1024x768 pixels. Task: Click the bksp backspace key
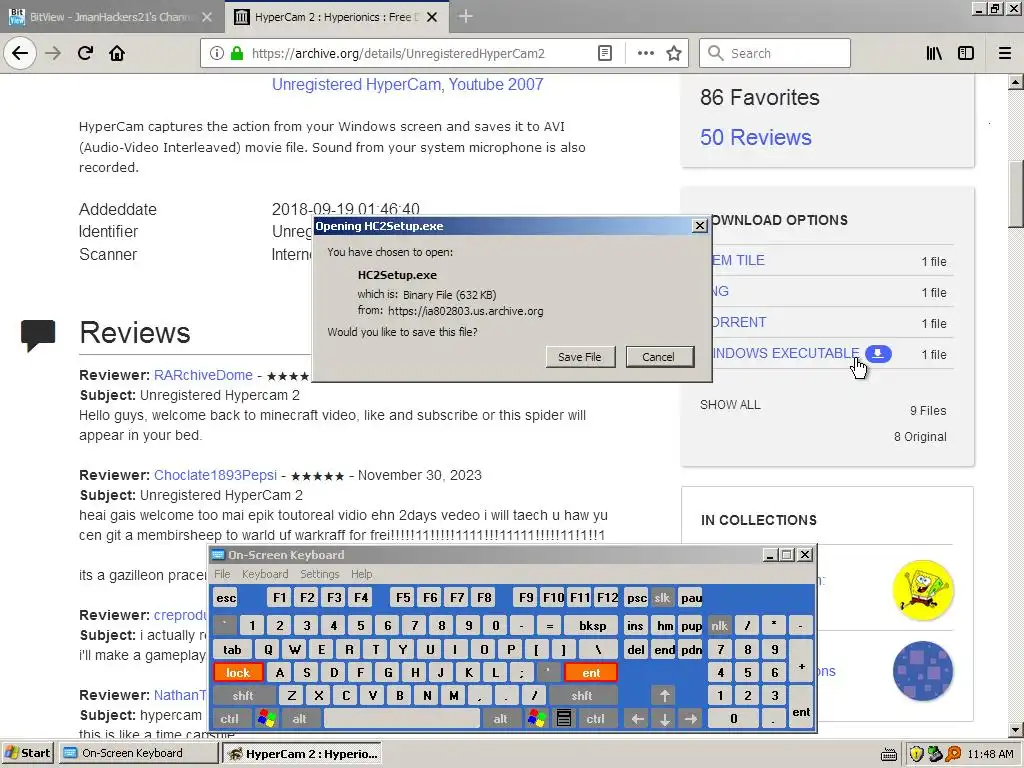point(592,626)
